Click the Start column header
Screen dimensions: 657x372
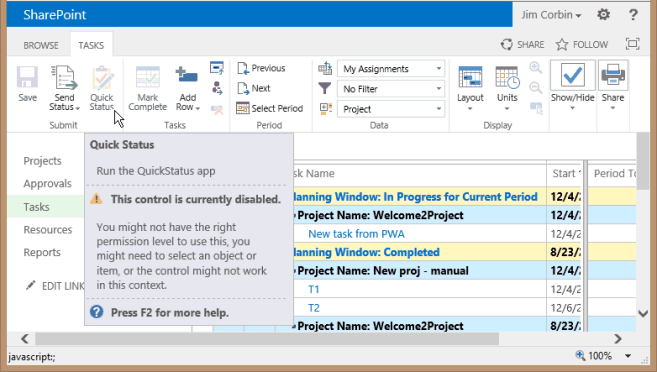point(564,173)
